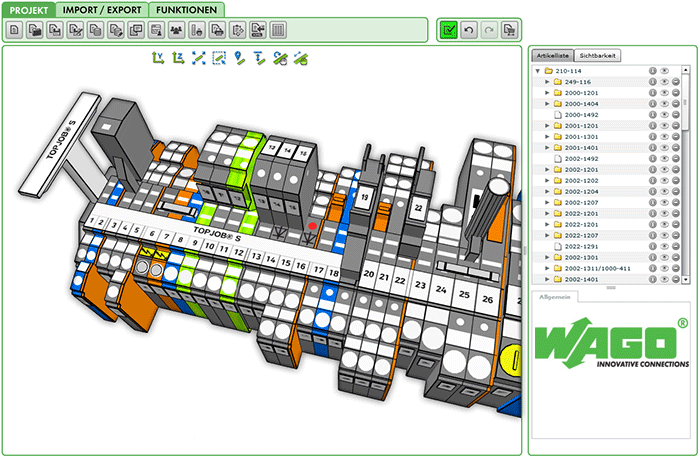Toggle visibility eye for 2001-1301

pos(664,137)
